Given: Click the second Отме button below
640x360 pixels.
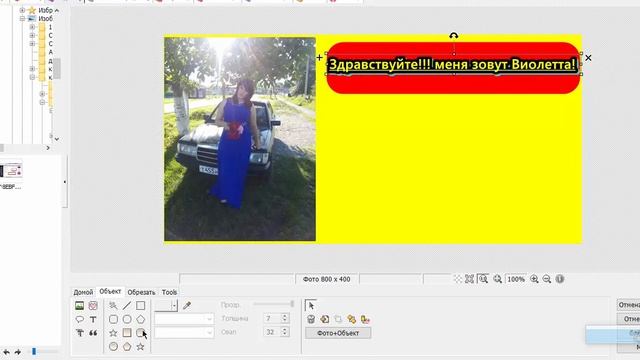Looking at the screenshot, I should [628, 319].
